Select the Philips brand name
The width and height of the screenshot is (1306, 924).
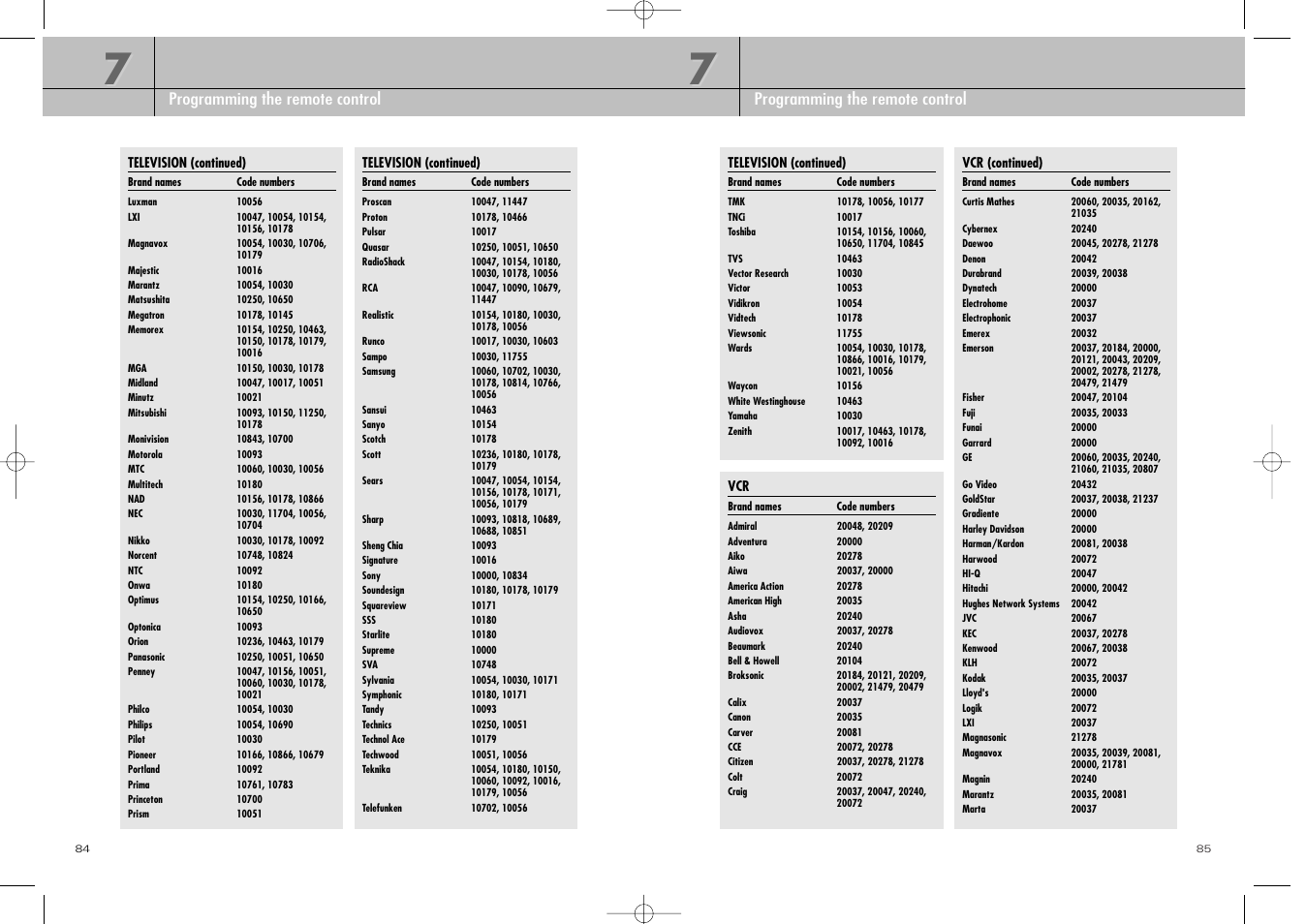140,725
